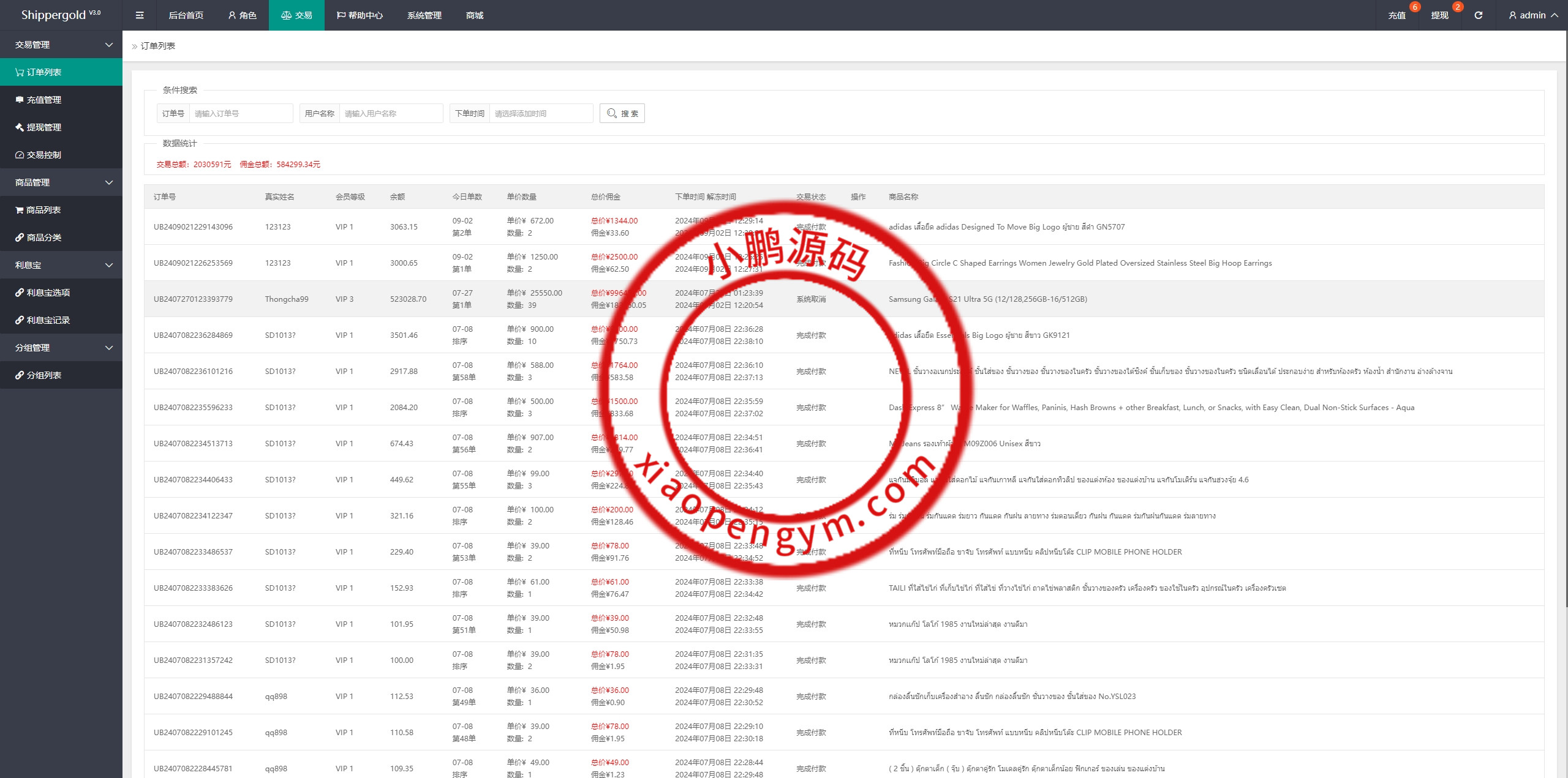
Task: Click the page refresh icon near admin
Action: (x=1479, y=15)
